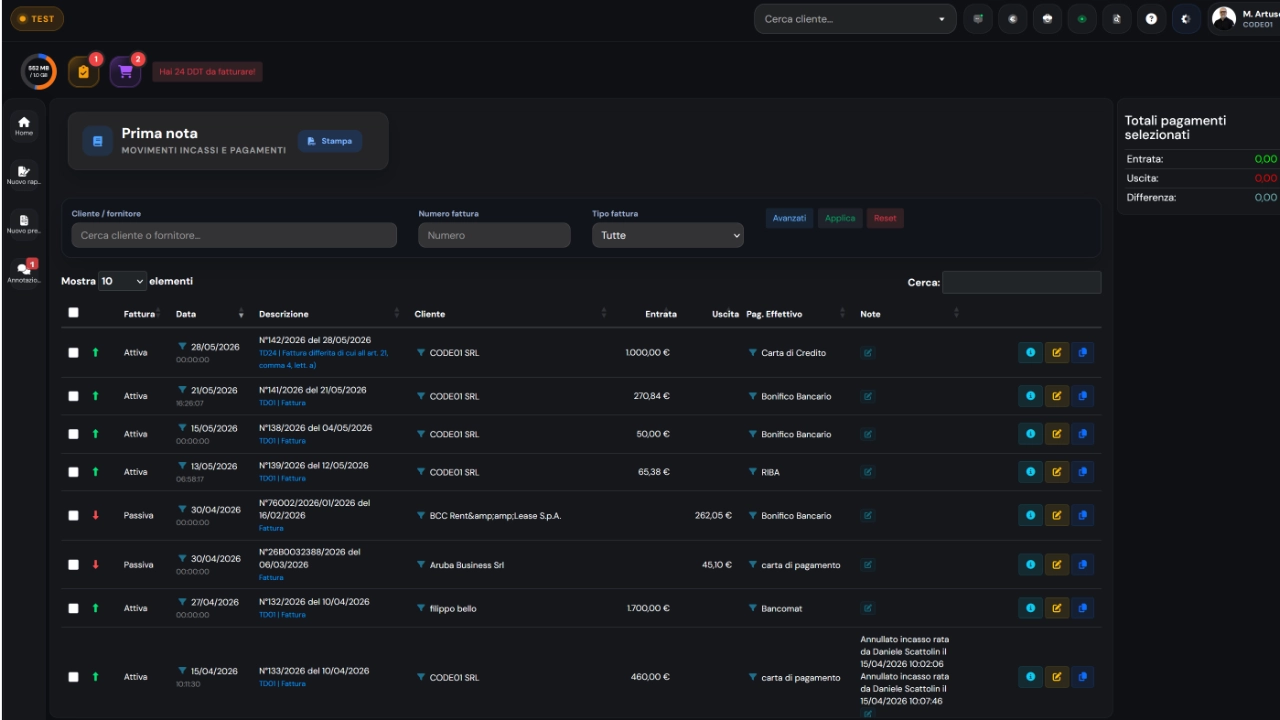Screen dimensions: 1280x720
Task: Filter by date 28/05/2026 funnel icon
Action: tap(182, 346)
